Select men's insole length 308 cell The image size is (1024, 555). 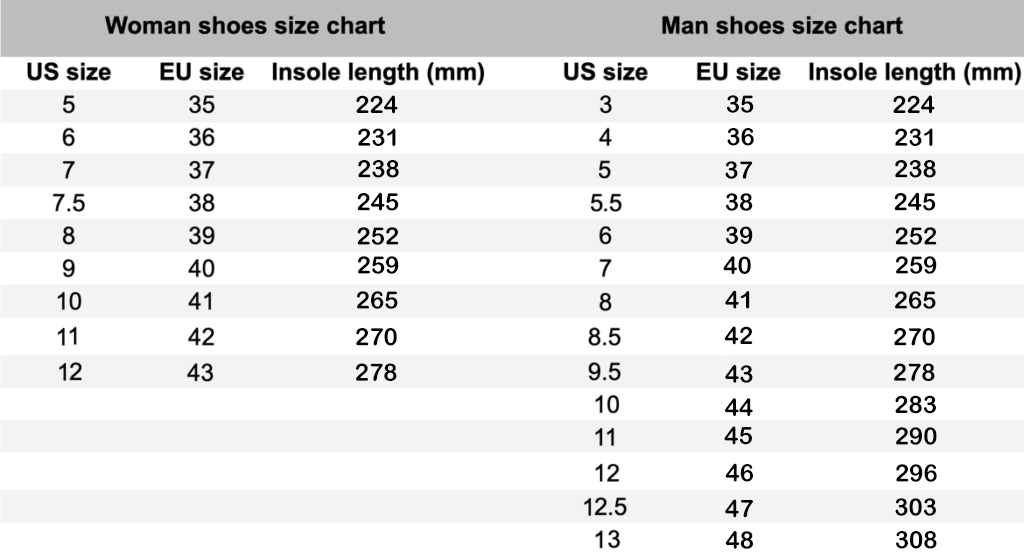[x=916, y=540]
